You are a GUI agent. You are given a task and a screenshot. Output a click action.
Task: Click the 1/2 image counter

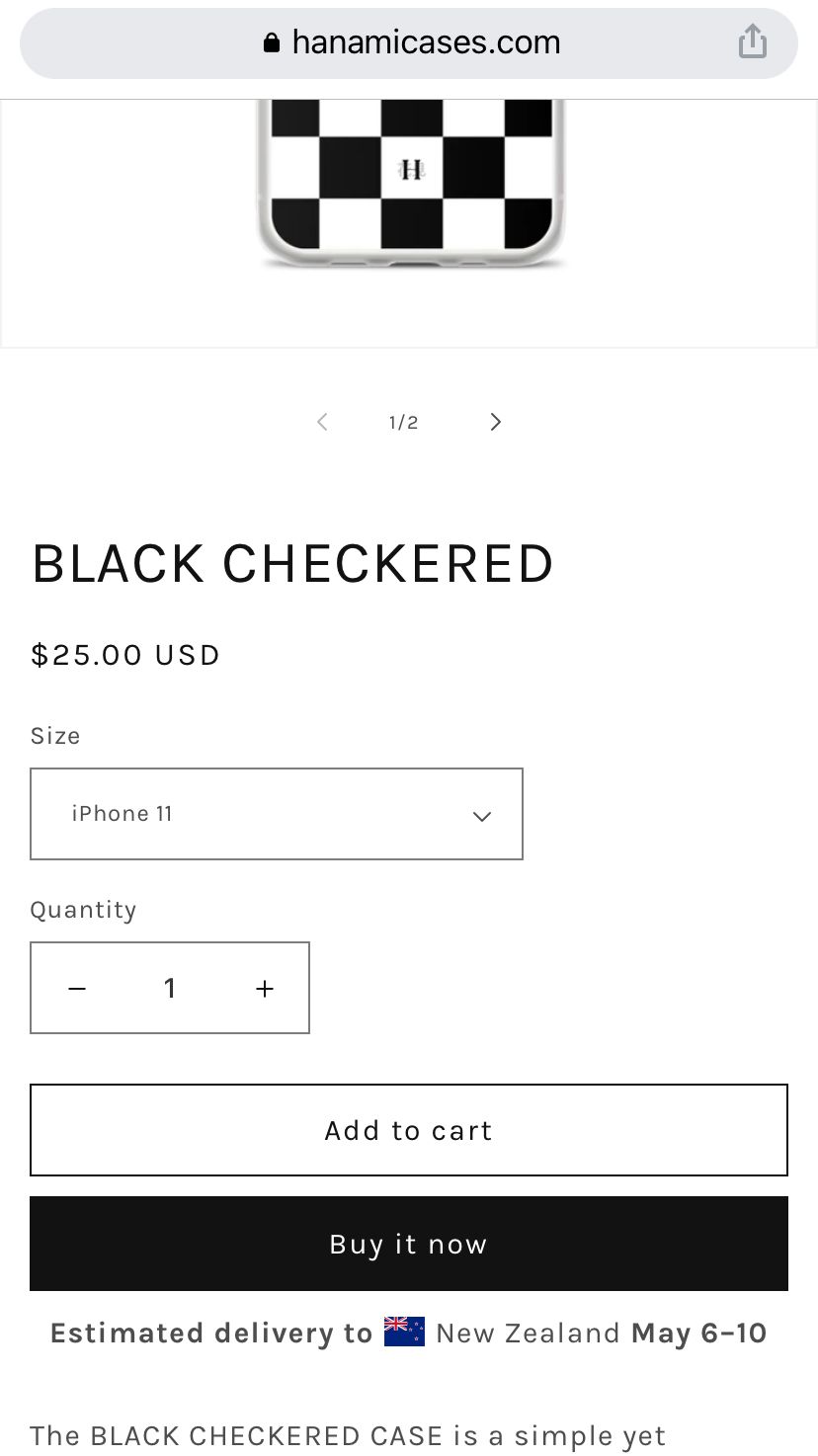coord(403,423)
